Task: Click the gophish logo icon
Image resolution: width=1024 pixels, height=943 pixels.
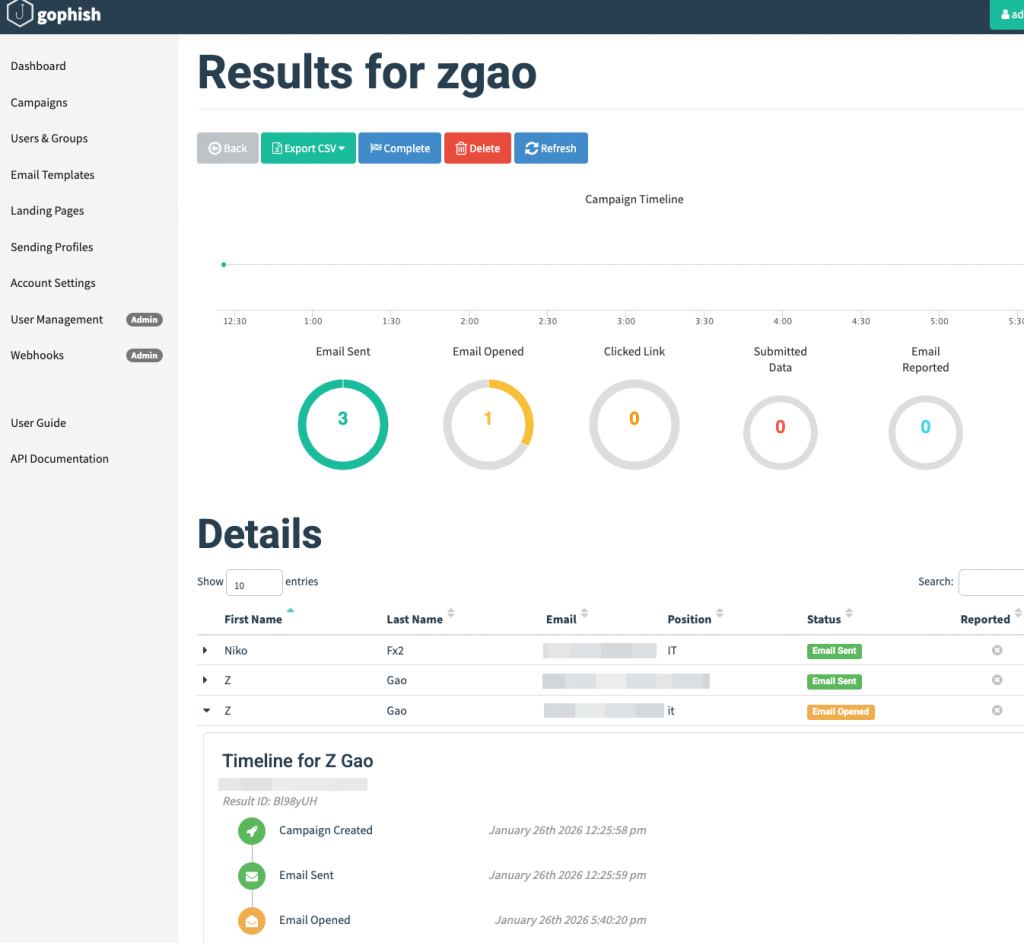Action: pyautogui.click(x=20, y=15)
